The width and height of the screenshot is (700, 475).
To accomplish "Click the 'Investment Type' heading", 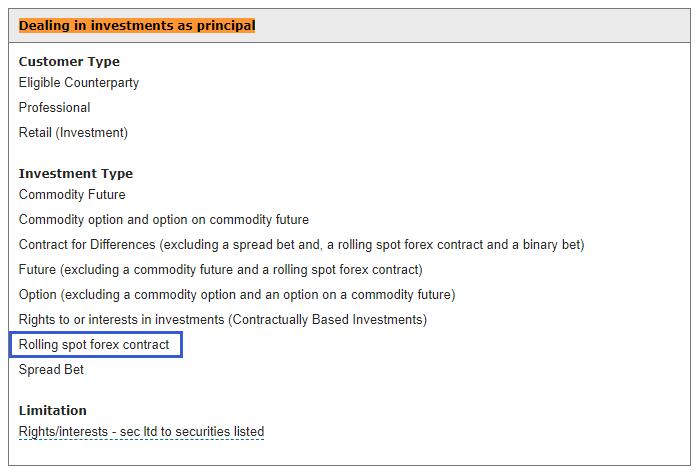I will pyautogui.click(x=76, y=174).
